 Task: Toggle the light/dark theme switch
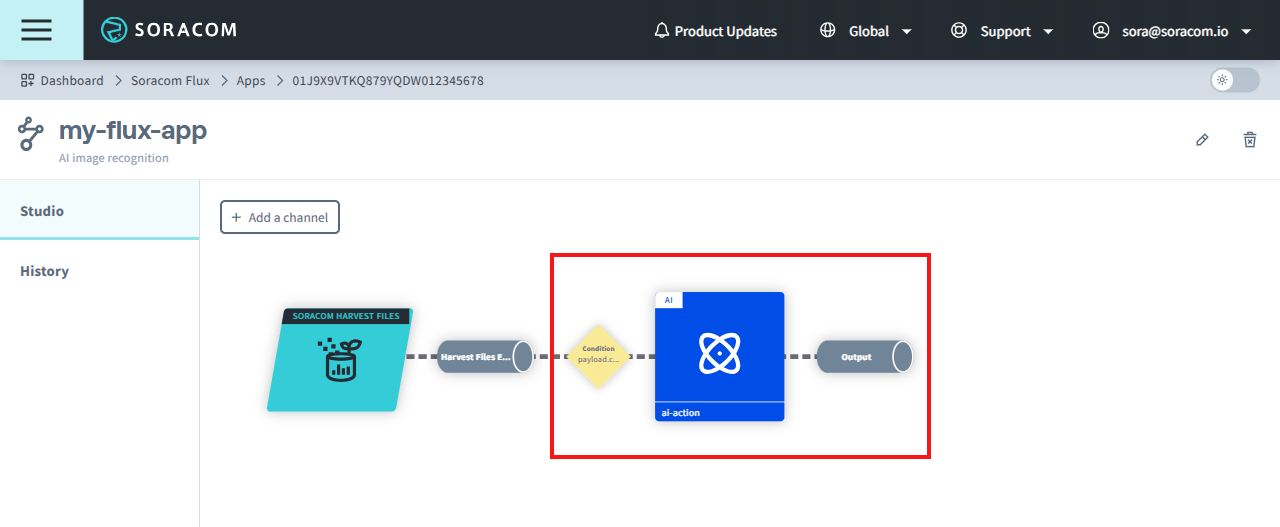tap(1235, 81)
